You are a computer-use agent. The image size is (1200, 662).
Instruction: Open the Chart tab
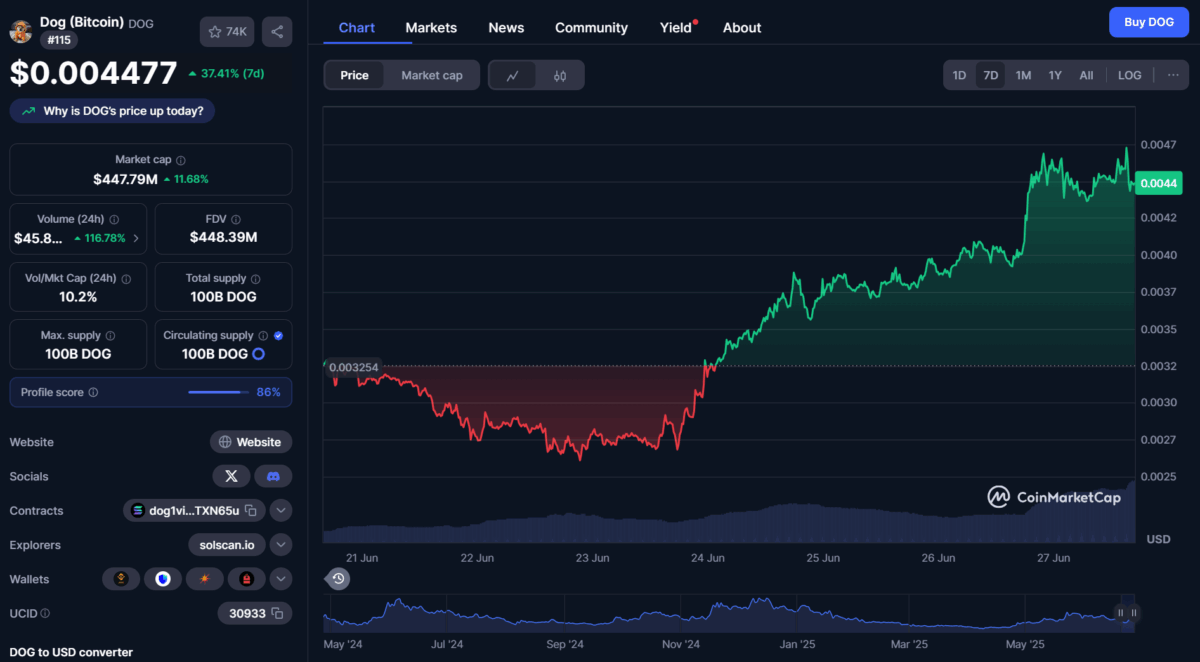pyautogui.click(x=357, y=27)
